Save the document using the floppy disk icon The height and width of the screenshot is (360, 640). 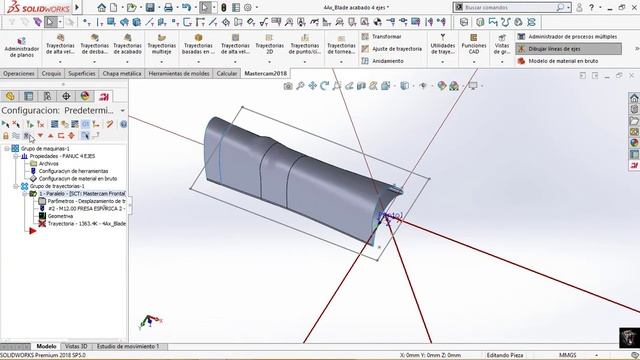point(150,7)
